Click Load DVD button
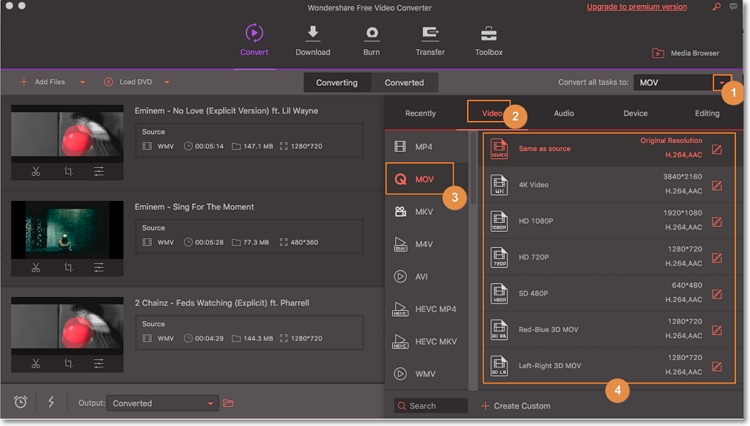Image resolution: width=750 pixels, height=426 pixels. tap(128, 82)
